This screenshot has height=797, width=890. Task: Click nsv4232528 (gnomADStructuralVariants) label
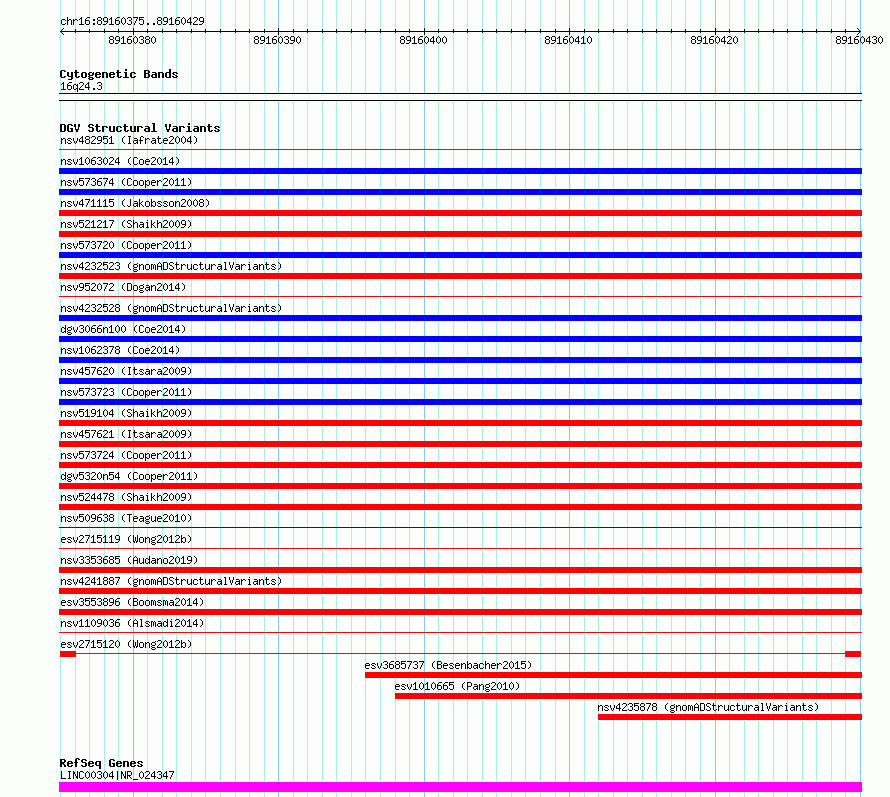coord(171,308)
